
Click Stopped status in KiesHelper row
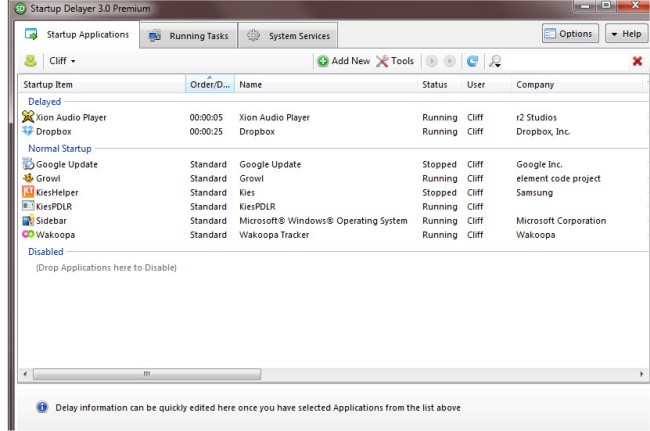[439, 192]
